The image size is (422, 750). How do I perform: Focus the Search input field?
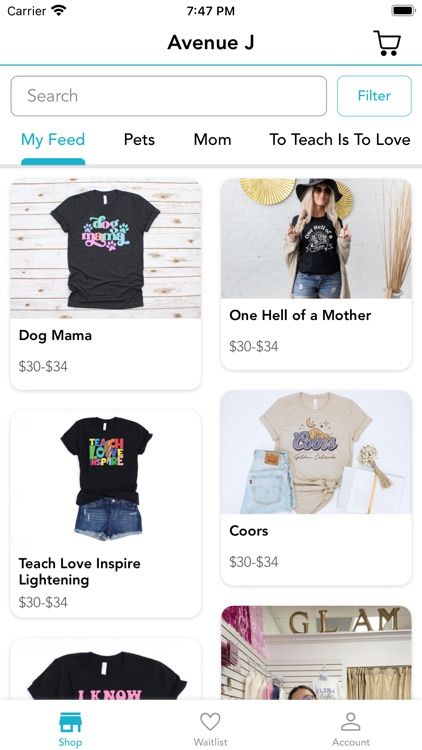(168, 96)
